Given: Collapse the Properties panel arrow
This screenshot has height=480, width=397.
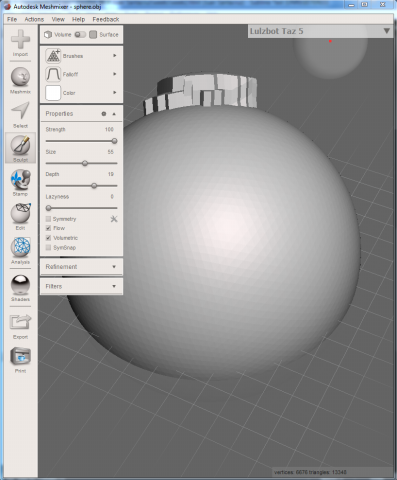Looking at the screenshot, I should (x=114, y=114).
